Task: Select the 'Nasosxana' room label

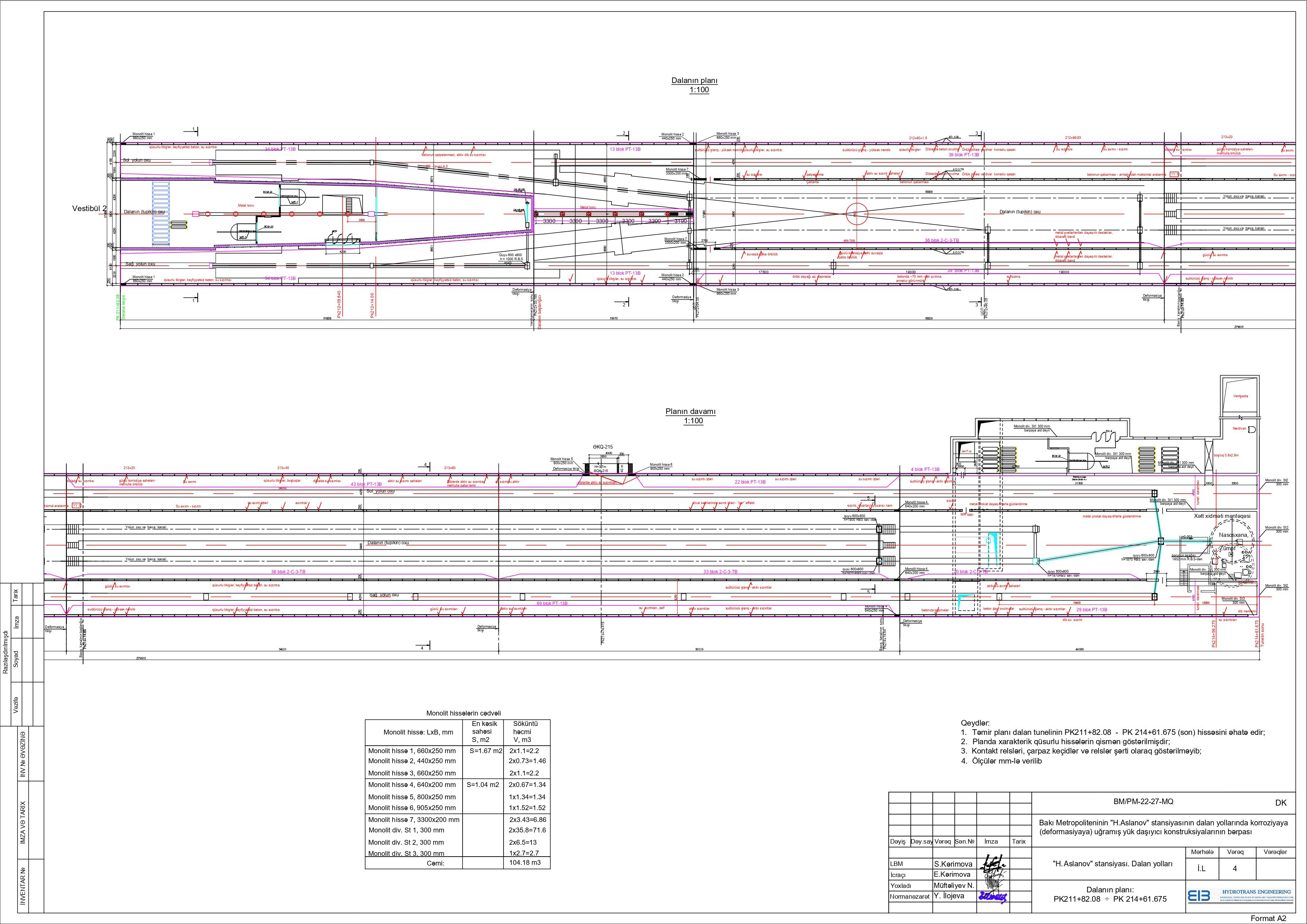Action: click(x=1234, y=535)
